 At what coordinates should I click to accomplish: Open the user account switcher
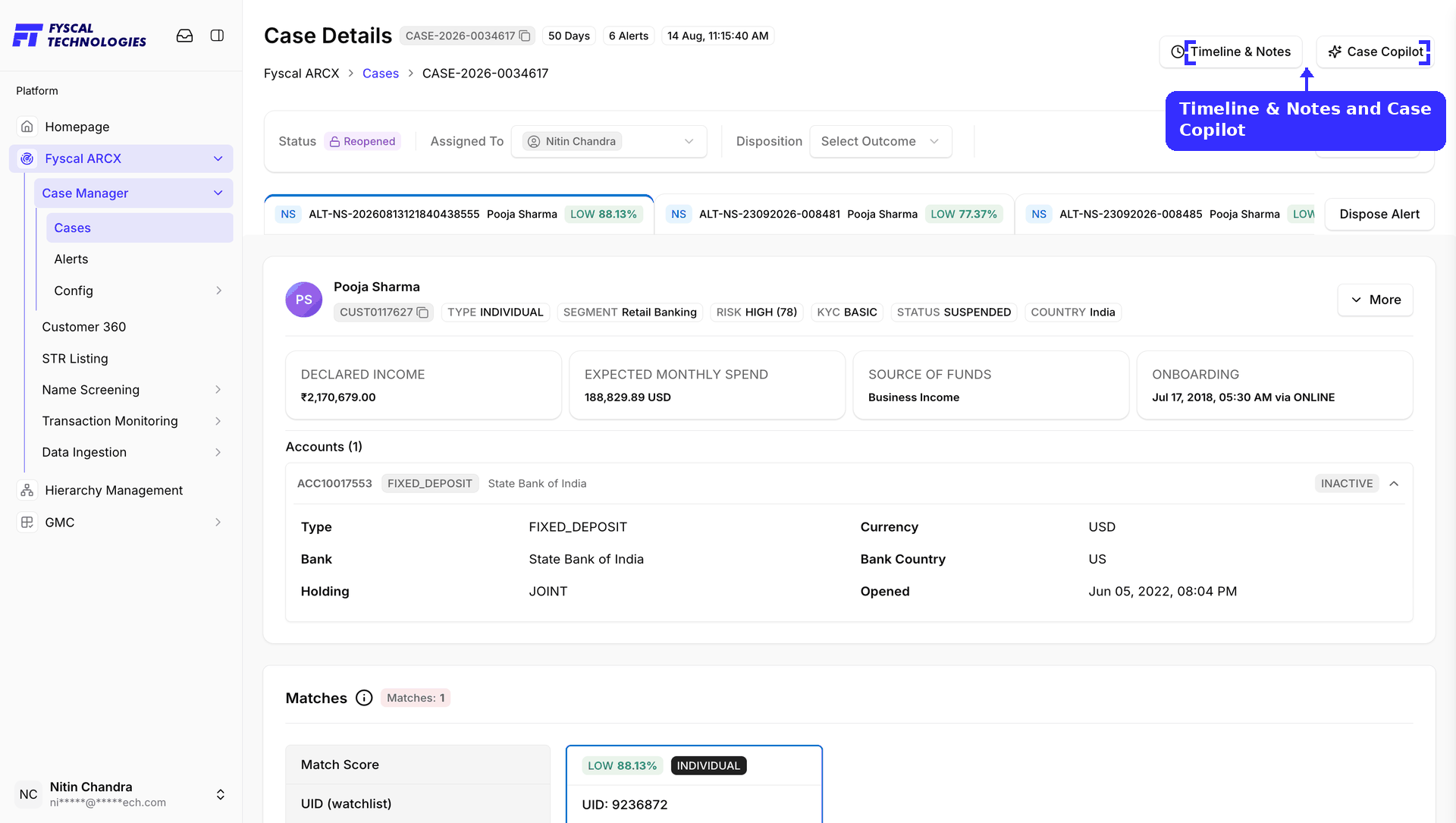pos(221,794)
